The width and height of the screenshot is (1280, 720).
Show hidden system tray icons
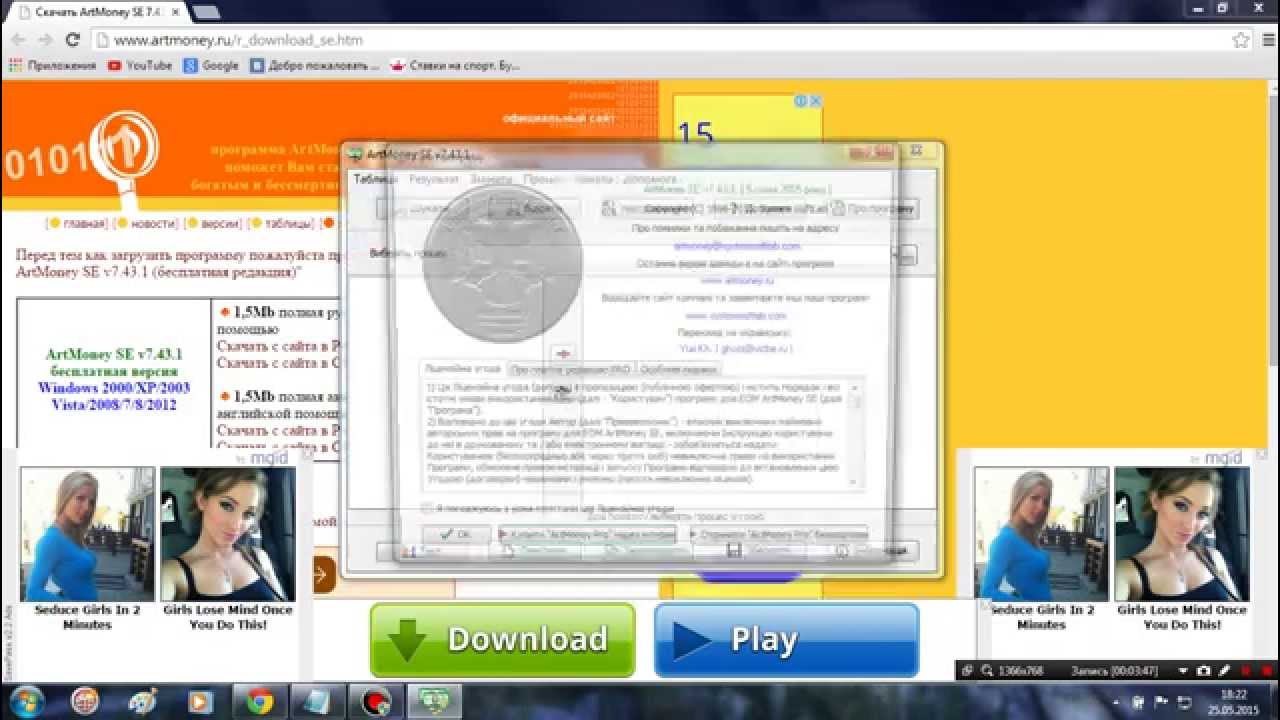[x=1117, y=702]
